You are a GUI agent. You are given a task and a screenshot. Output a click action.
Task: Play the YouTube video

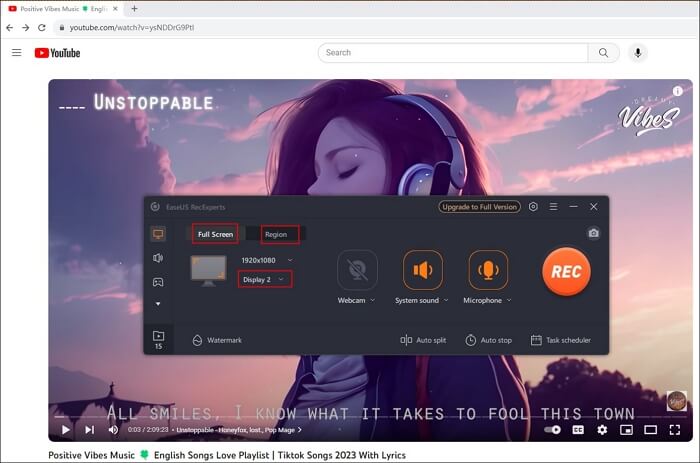66,430
